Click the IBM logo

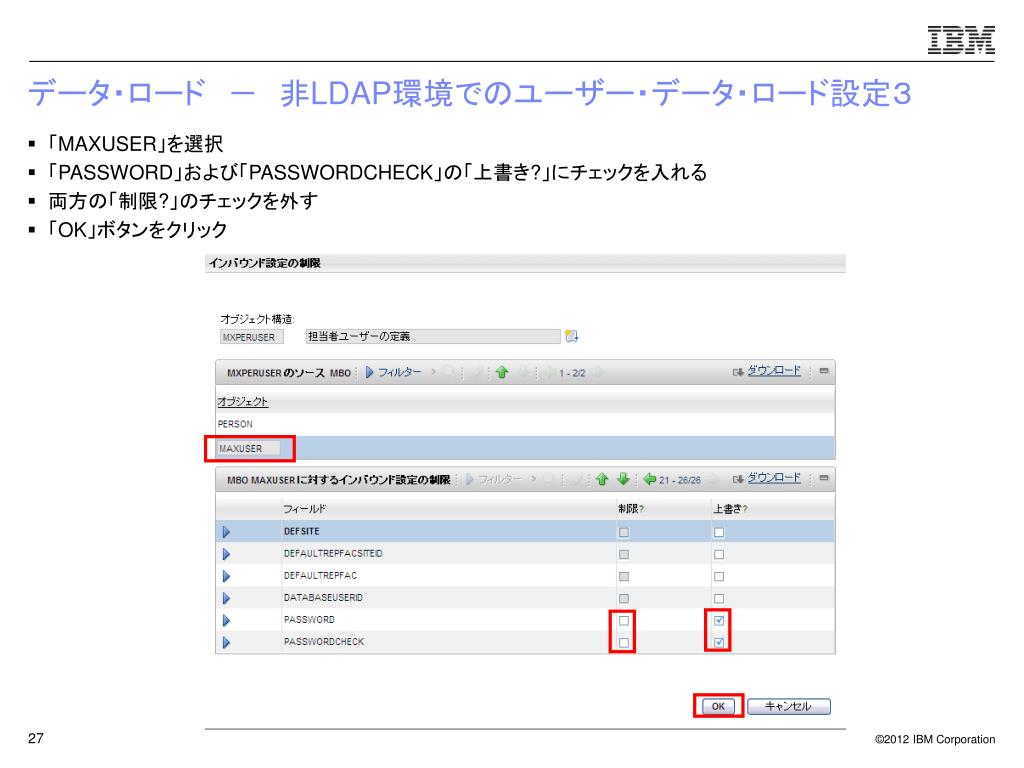point(961,40)
